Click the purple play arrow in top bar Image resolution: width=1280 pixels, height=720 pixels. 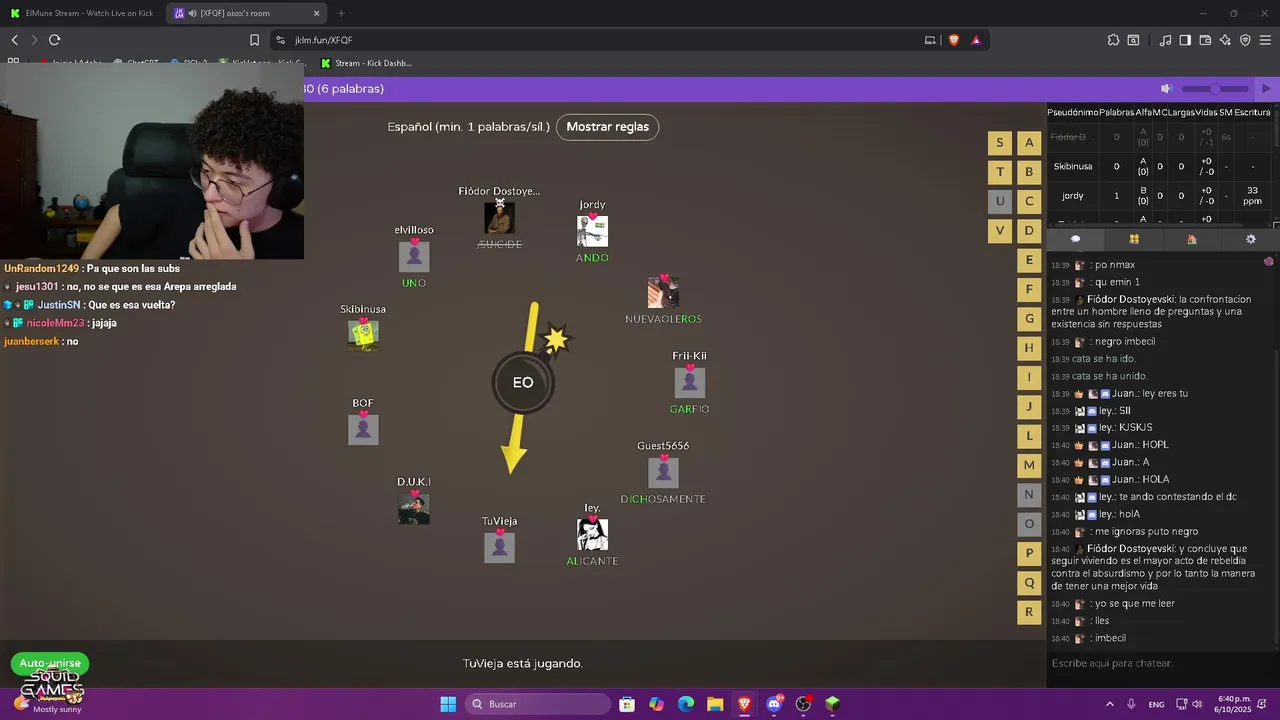pyautogui.click(x=1266, y=89)
